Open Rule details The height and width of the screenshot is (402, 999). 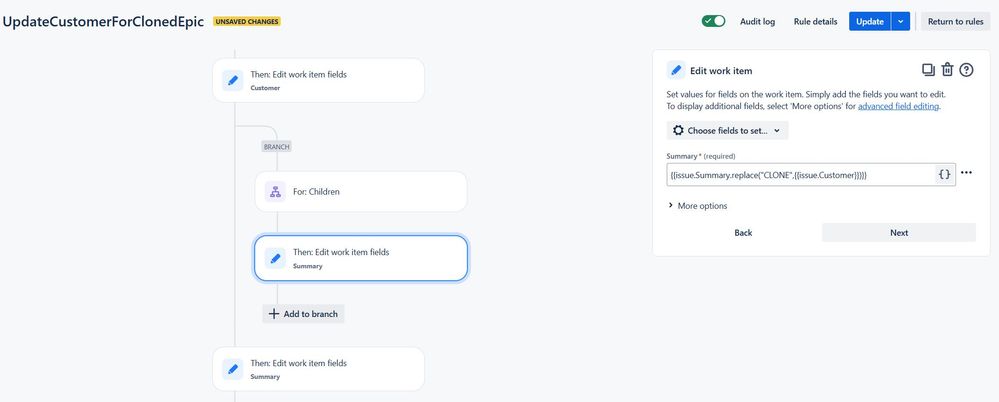815,21
